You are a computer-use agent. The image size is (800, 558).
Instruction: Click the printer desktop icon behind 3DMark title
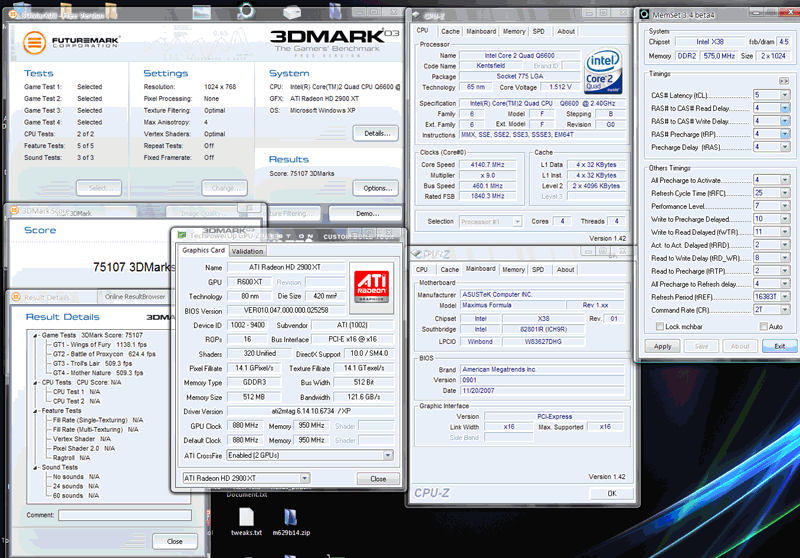tap(292, 12)
